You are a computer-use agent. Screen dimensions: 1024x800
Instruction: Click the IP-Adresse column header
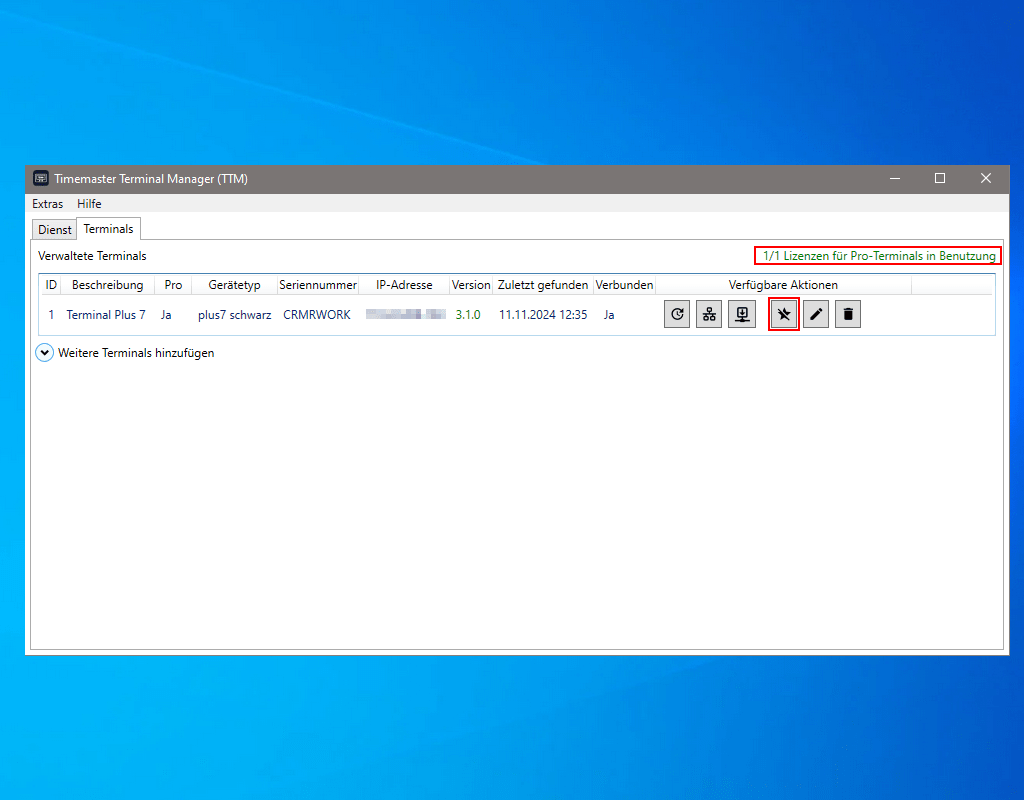point(404,285)
